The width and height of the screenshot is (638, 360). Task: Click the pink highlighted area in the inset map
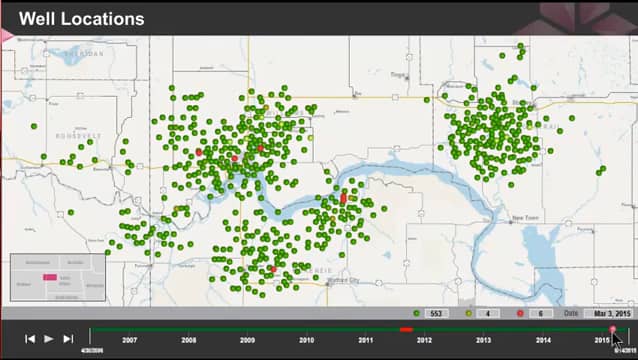(50, 277)
